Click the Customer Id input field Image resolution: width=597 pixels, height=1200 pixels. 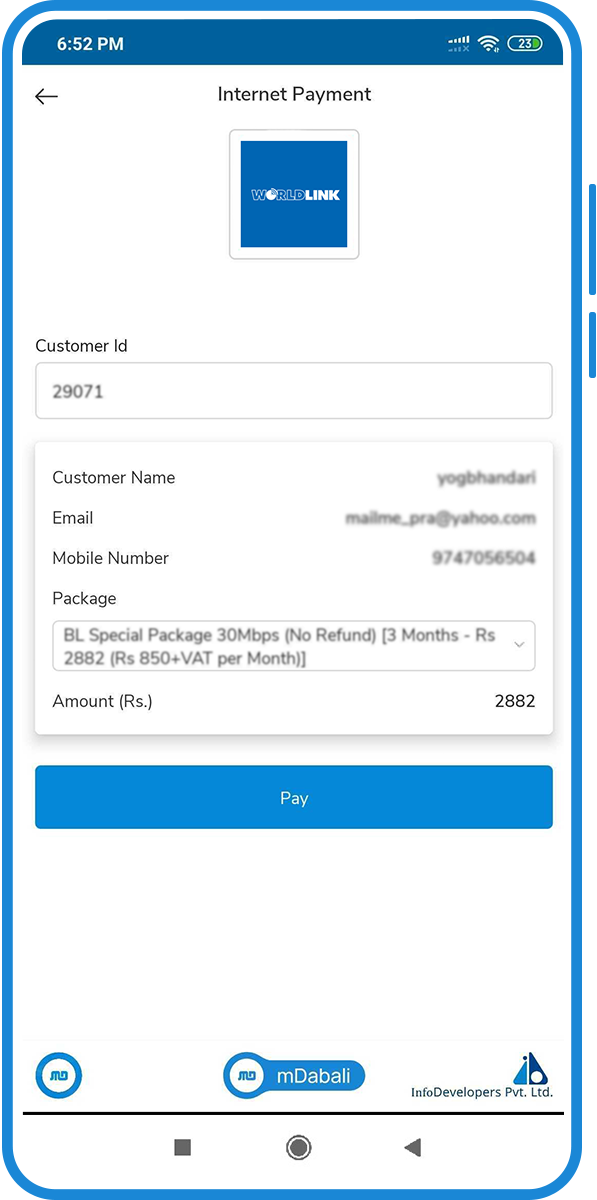tap(294, 391)
